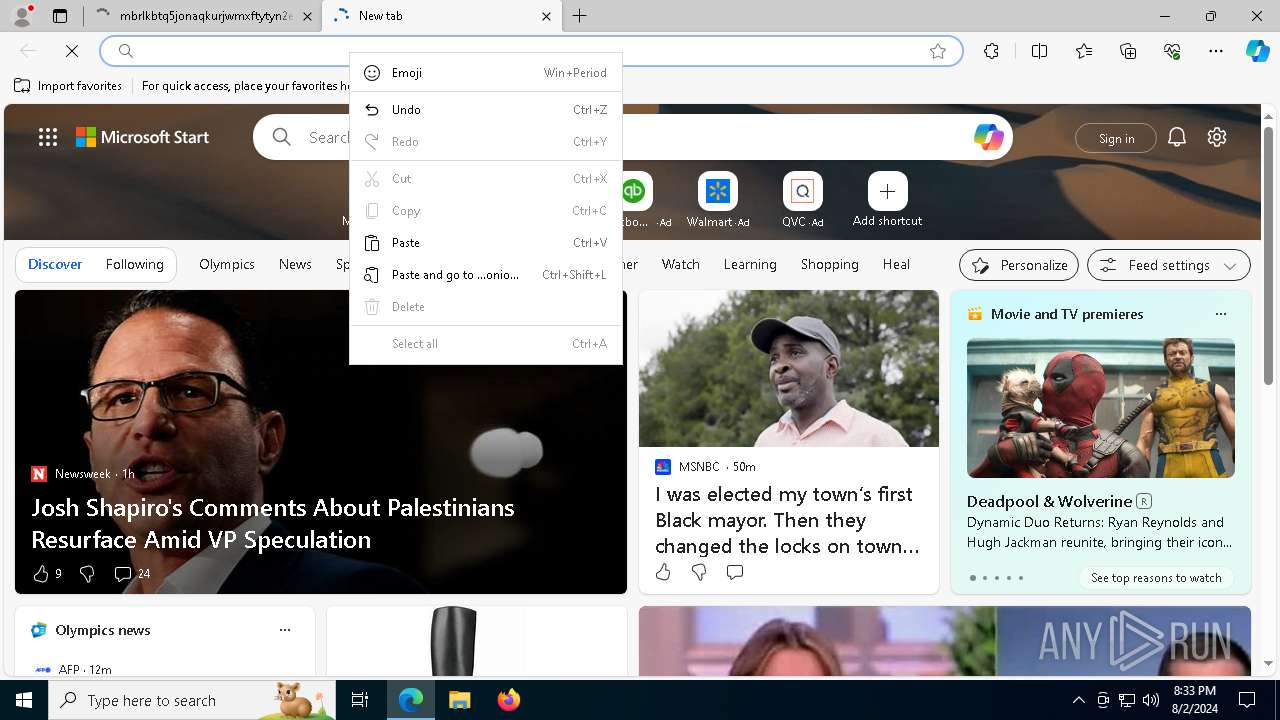This screenshot has height=720, width=1280.
Task: Open the Learning feed category
Action: (750, 264)
